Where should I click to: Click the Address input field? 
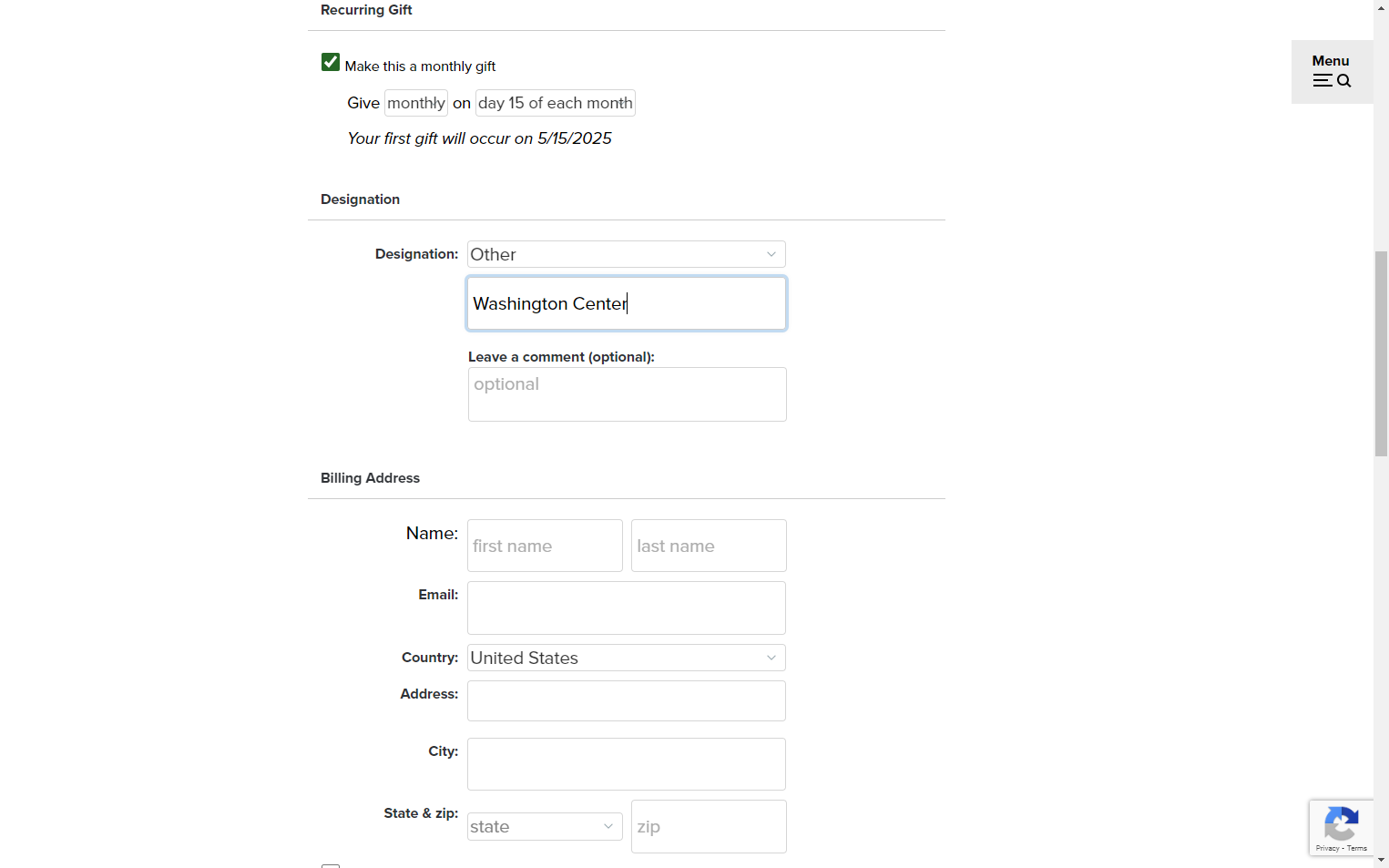point(627,701)
